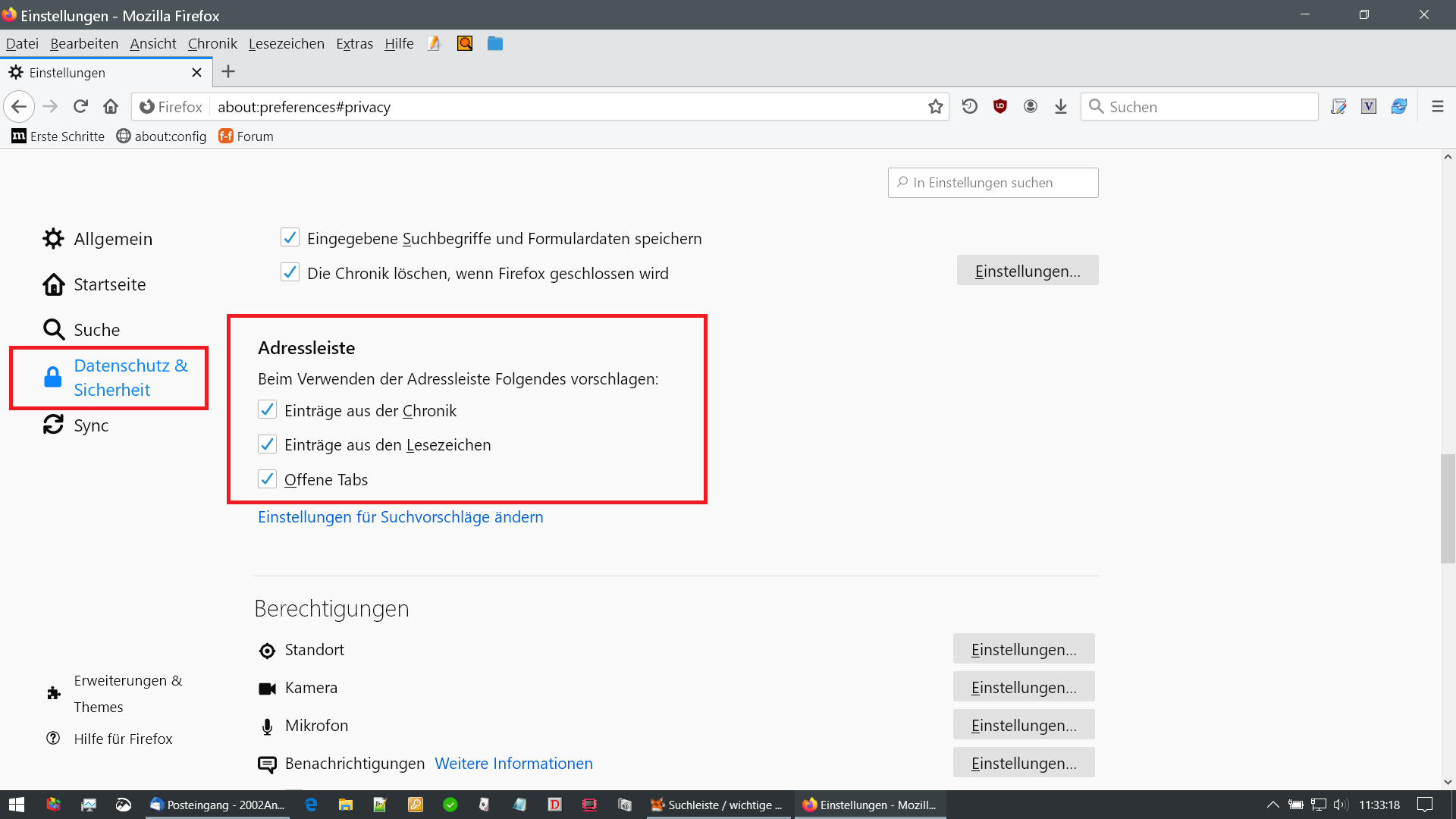The height and width of the screenshot is (819, 1456).
Task: Click the vertical scrollbar thumb
Action: [x=1448, y=508]
